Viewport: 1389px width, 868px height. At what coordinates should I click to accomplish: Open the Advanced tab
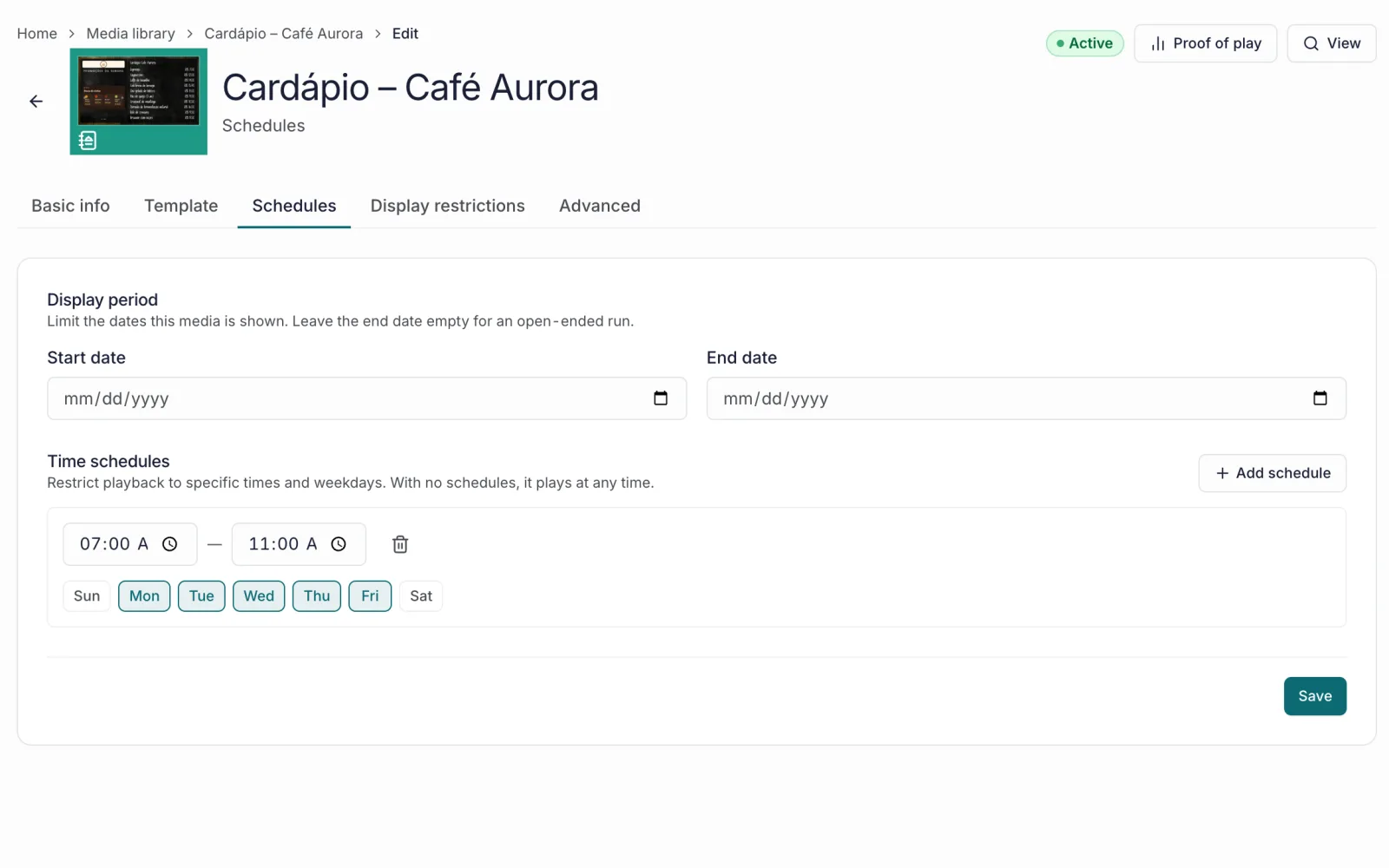tap(600, 206)
